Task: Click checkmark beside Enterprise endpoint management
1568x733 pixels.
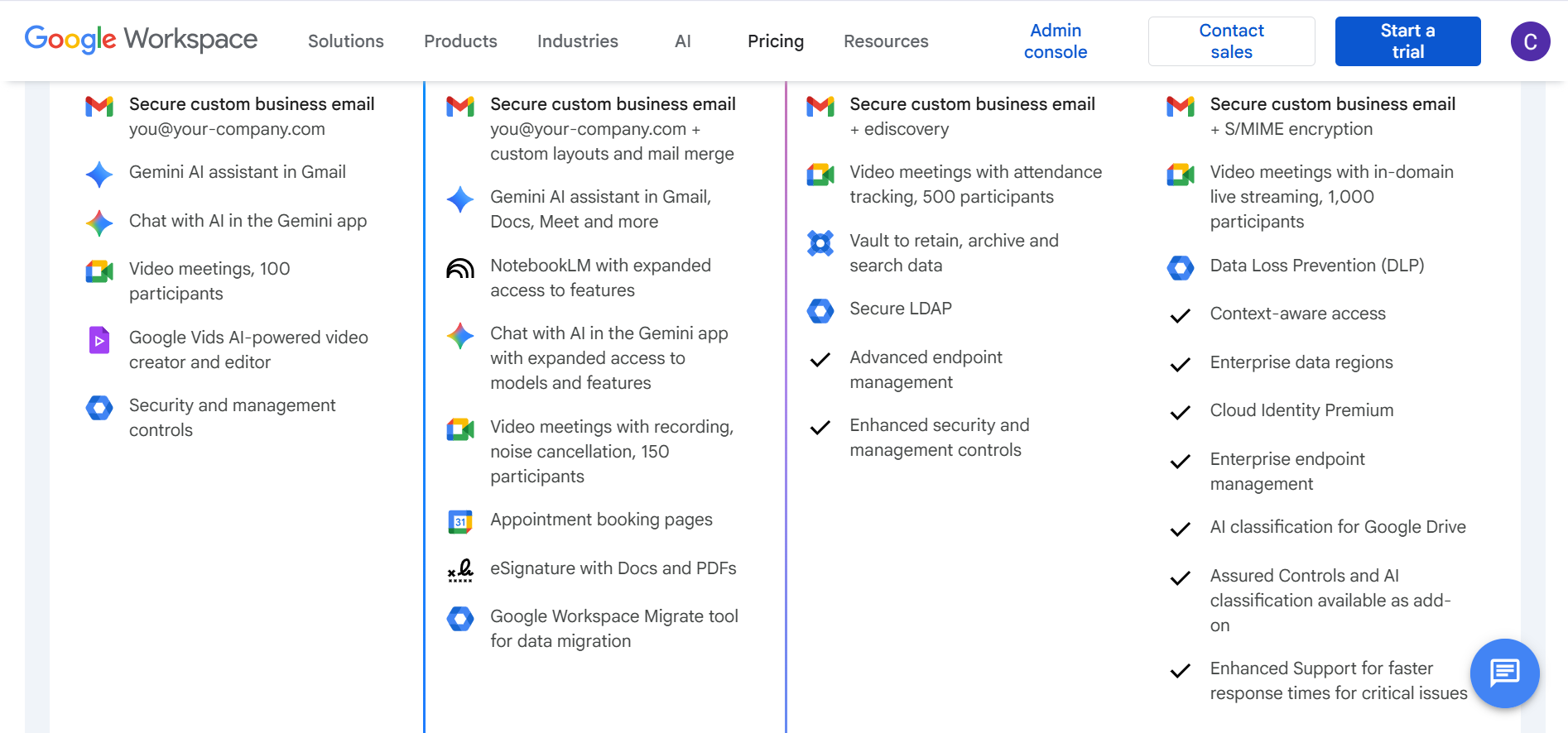Action: point(1181,462)
